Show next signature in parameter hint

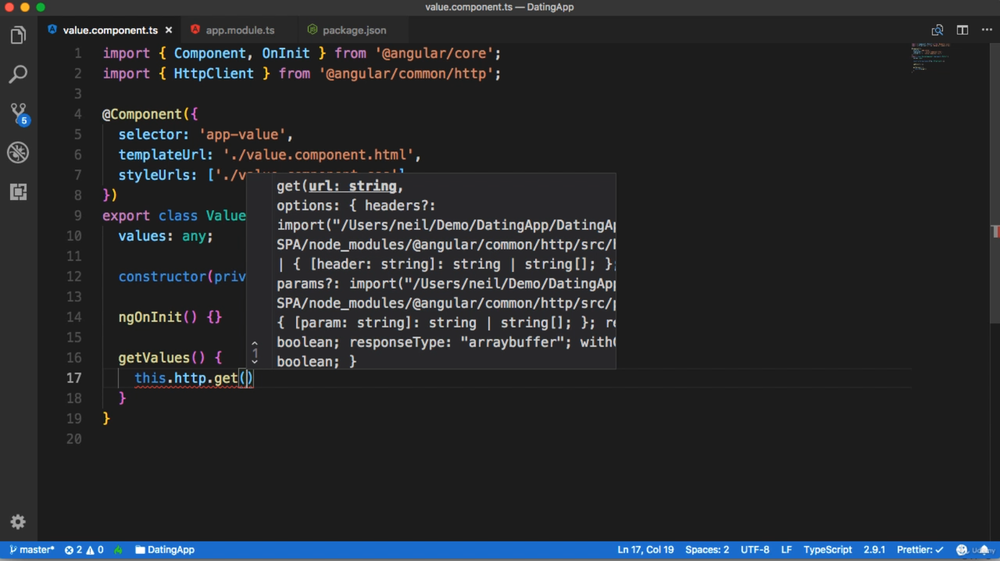point(254,361)
